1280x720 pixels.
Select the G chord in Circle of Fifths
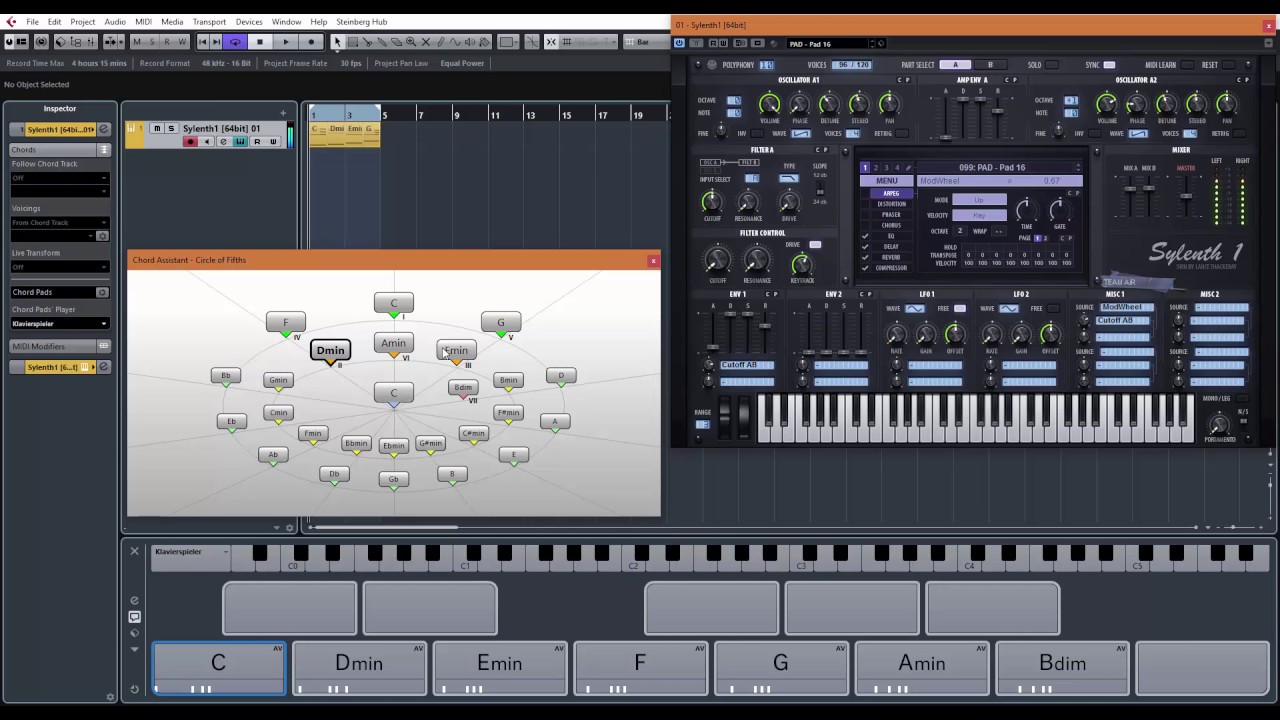click(x=500, y=322)
